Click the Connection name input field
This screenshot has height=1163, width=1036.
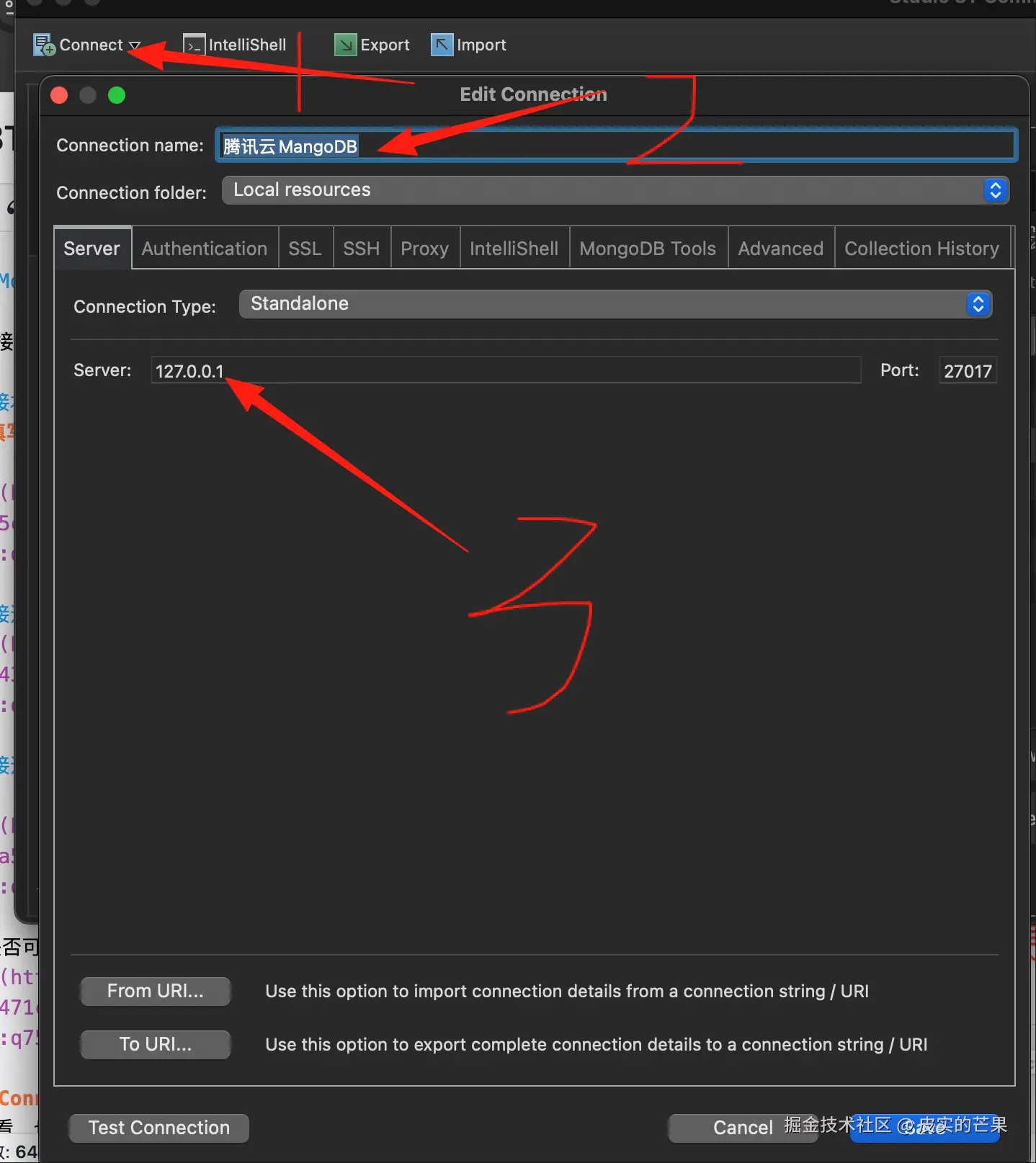tap(616, 146)
